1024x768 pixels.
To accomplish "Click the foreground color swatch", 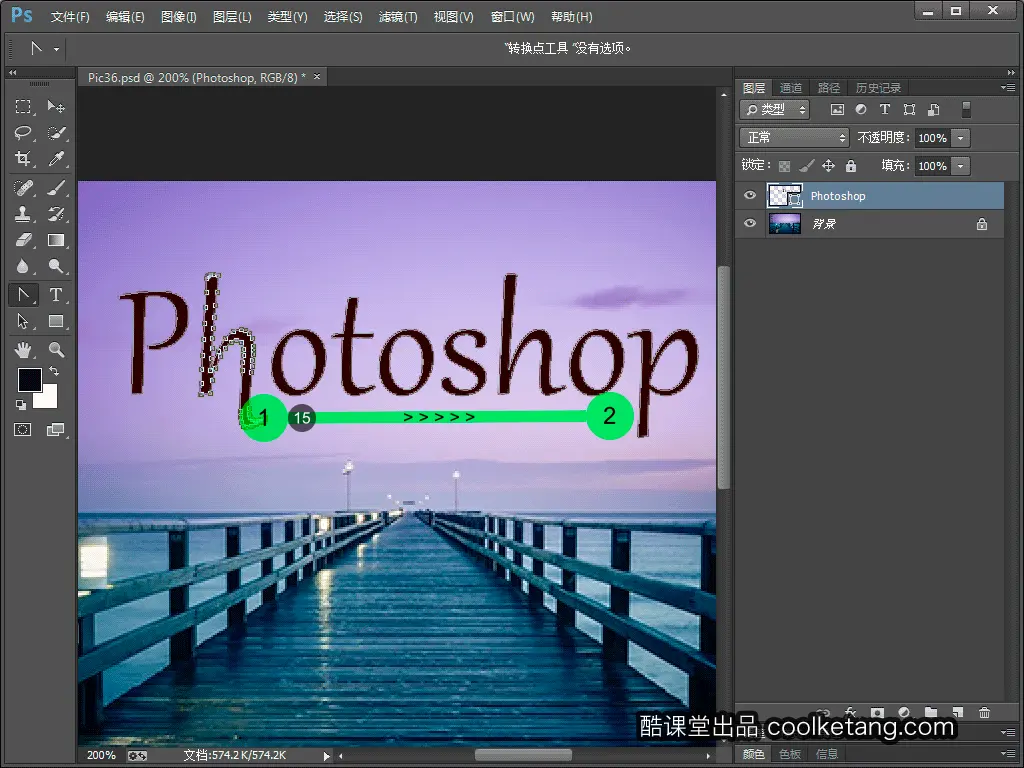I will coord(29,379).
